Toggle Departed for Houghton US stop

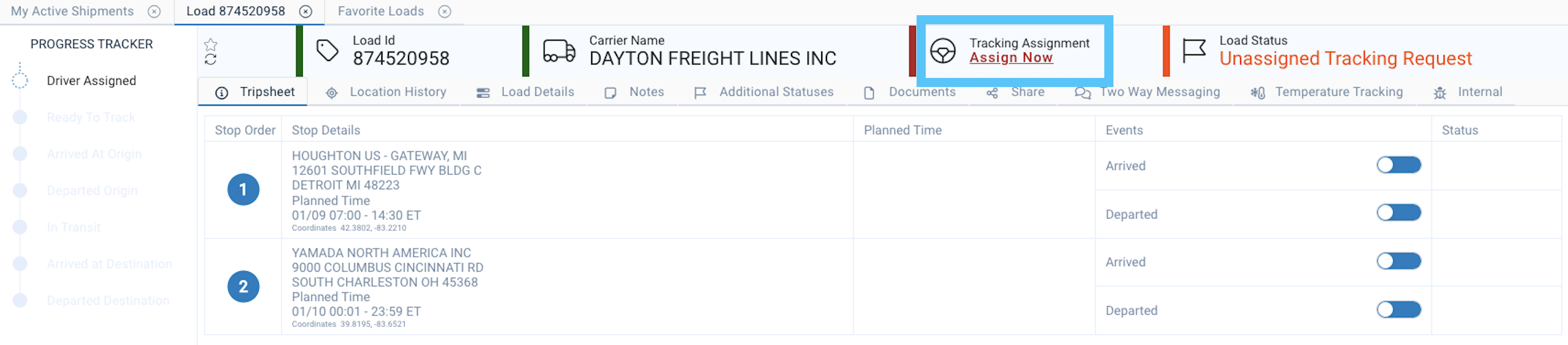click(x=1399, y=213)
